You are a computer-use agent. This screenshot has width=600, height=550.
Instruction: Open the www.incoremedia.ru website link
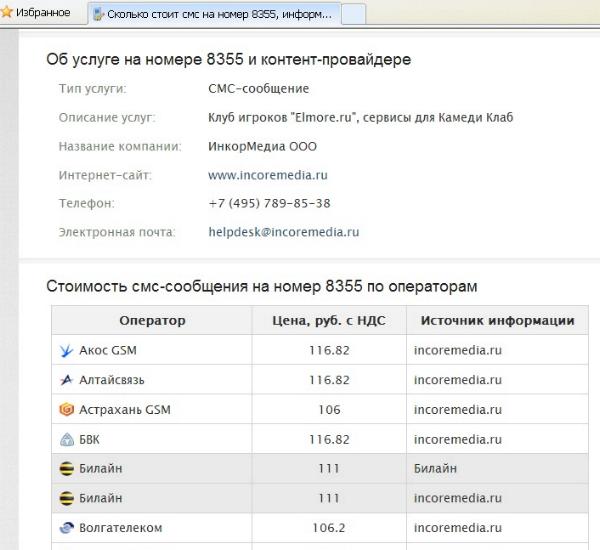pyautogui.click(x=268, y=175)
